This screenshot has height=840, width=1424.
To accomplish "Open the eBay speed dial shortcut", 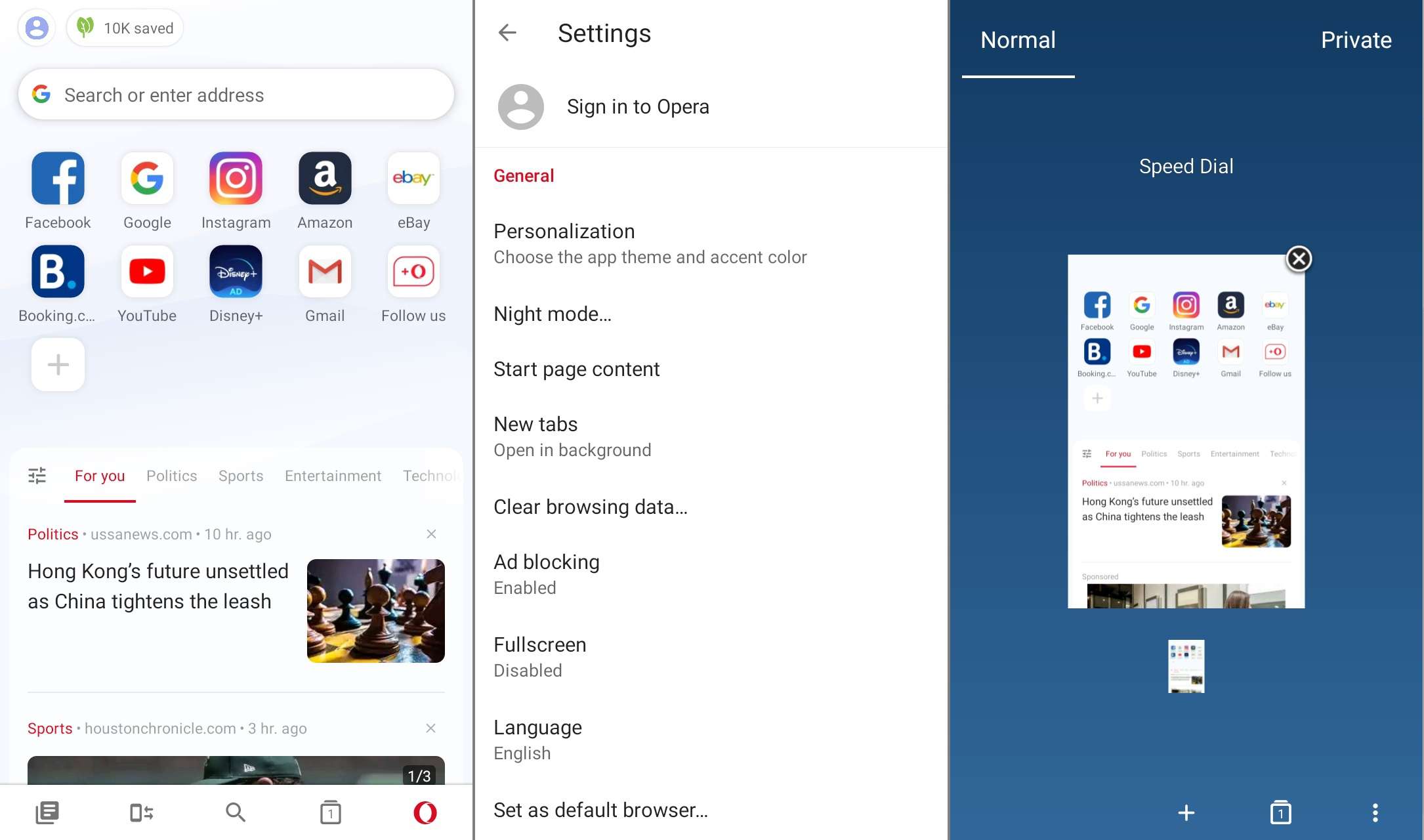I will point(413,190).
